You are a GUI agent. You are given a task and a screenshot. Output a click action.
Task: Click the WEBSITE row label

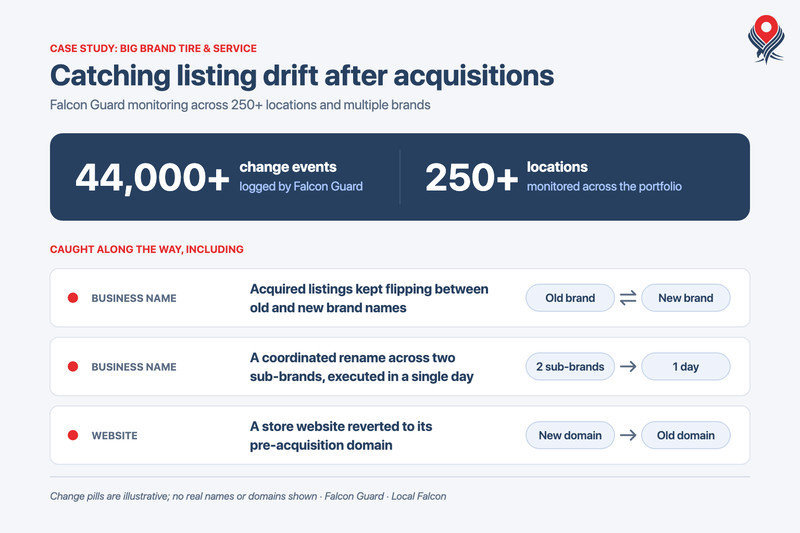[x=114, y=436]
